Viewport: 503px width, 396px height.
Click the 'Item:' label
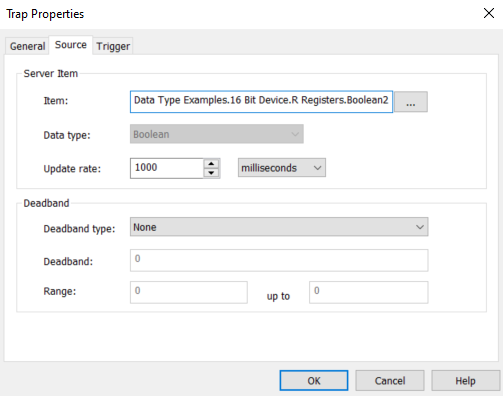click(x=56, y=101)
